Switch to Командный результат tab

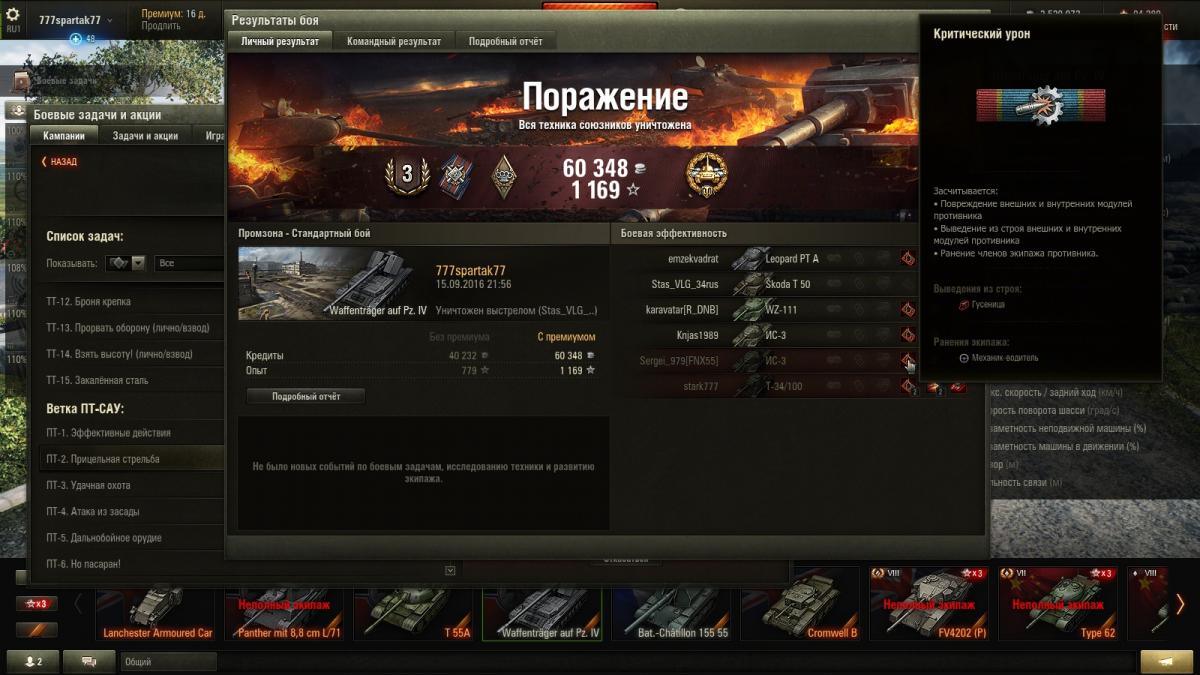coord(394,41)
